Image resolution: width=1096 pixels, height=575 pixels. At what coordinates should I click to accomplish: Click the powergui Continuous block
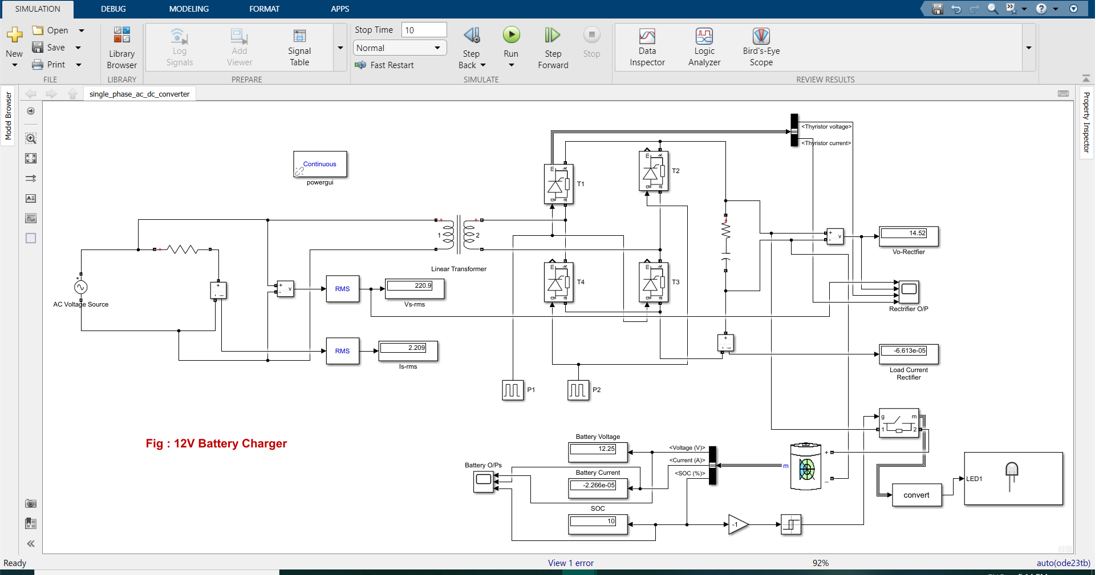click(x=319, y=164)
